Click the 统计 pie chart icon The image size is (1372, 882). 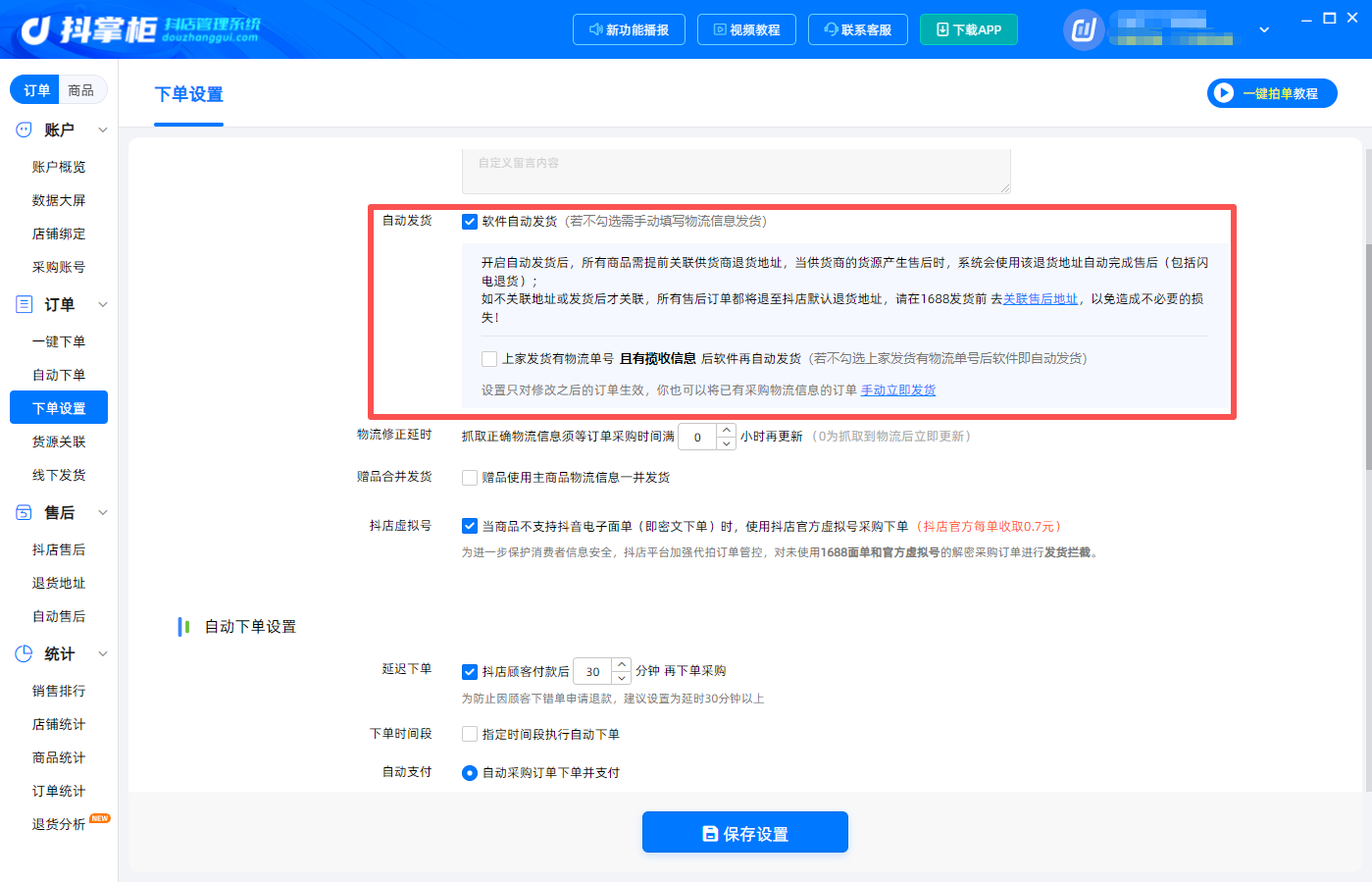[x=24, y=653]
